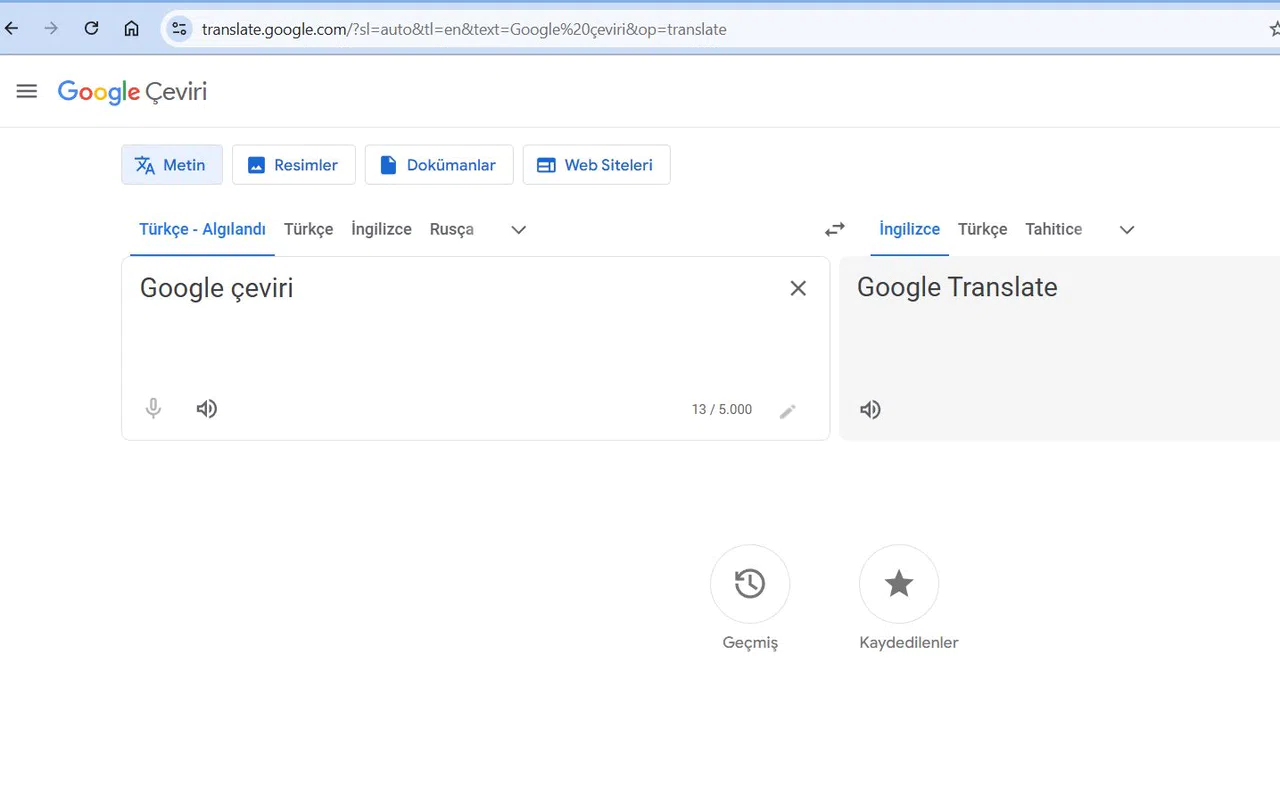Reload the page using browser refresh
1280x787 pixels.
pyautogui.click(x=91, y=28)
